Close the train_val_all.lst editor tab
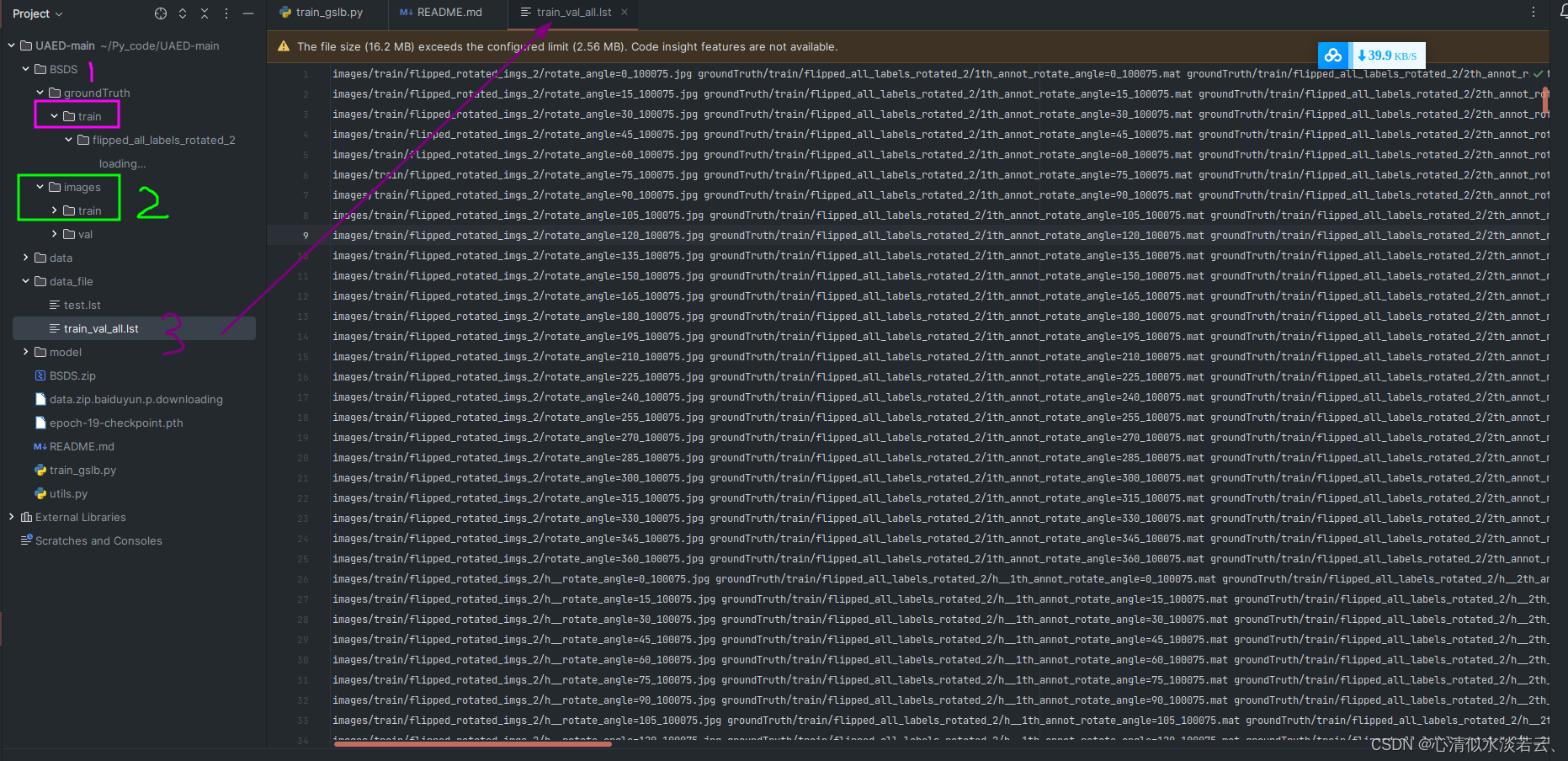 [x=625, y=12]
